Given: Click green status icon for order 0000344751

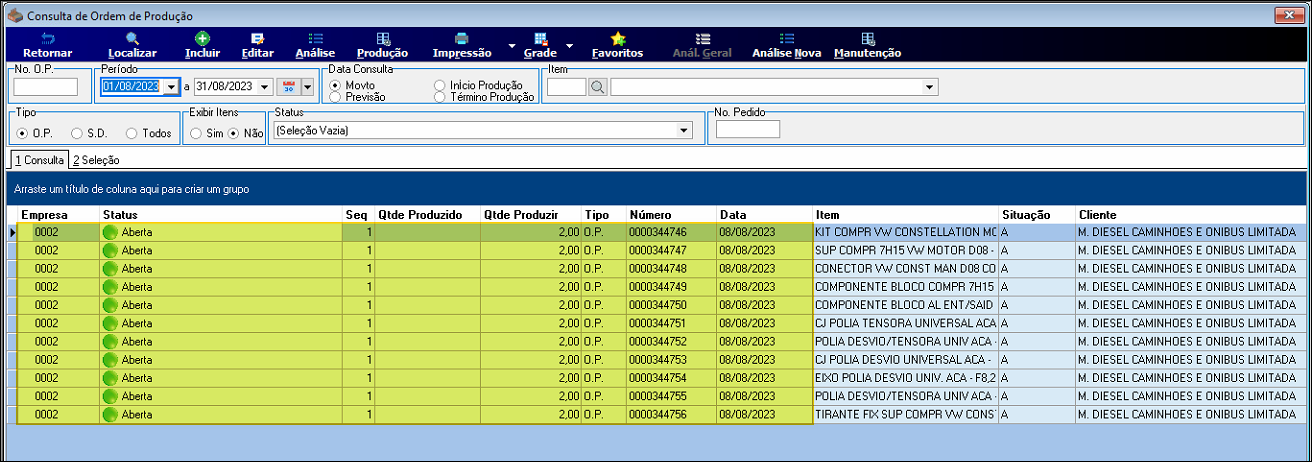Looking at the screenshot, I should 110,323.
